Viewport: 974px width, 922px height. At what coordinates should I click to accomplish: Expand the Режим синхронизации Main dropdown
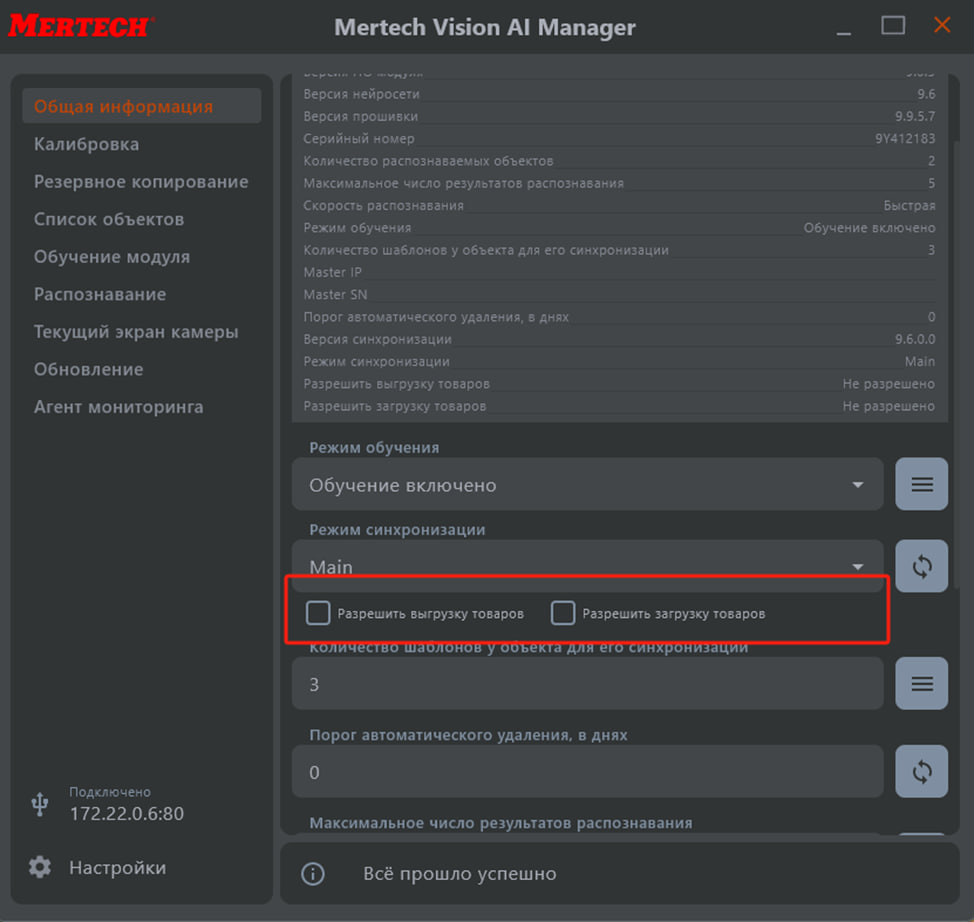(x=587, y=566)
